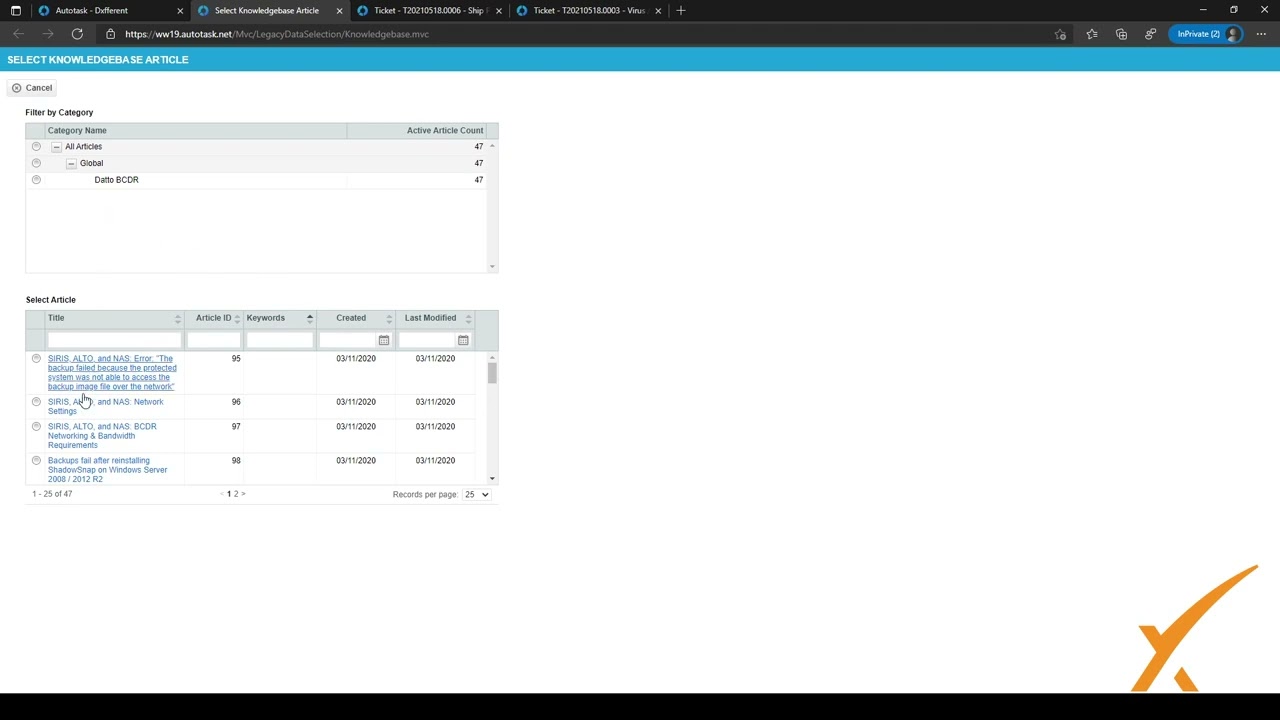Click the Title filter input field
The image size is (1280, 720).
pyautogui.click(x=114, y=341)
